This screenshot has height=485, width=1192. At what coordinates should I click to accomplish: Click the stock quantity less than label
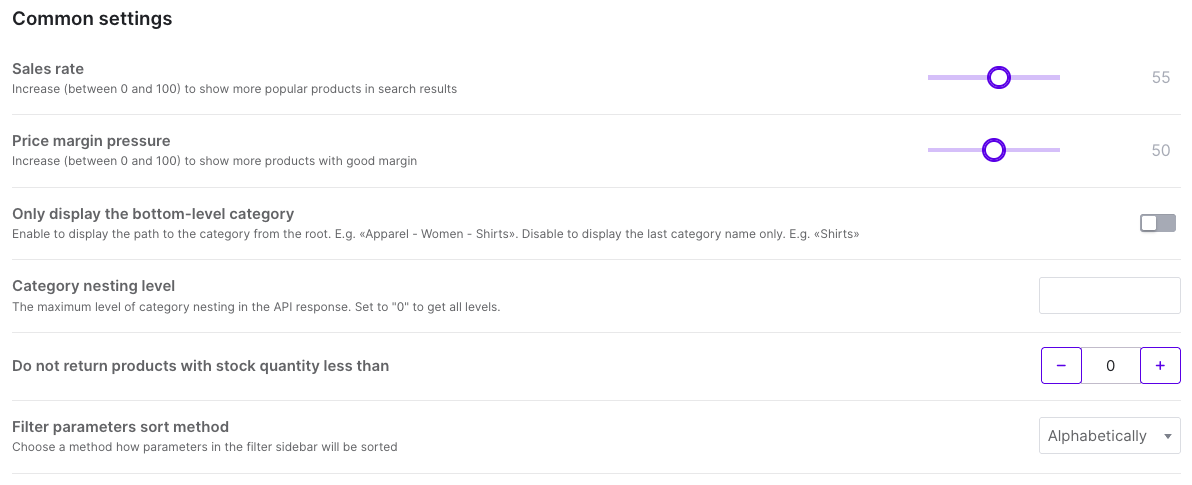point(200,366)
